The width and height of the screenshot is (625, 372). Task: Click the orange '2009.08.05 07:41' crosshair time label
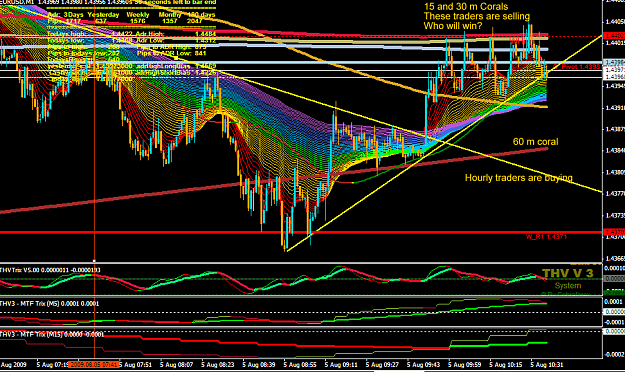93,364
